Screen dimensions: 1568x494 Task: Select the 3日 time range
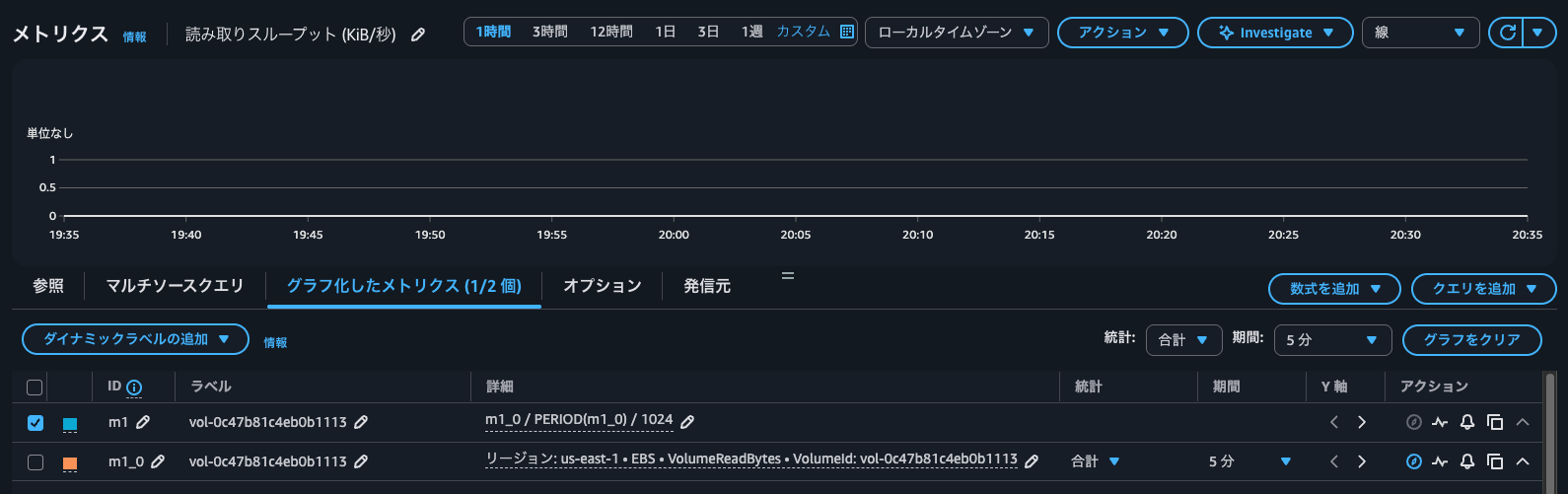[708, 32]
